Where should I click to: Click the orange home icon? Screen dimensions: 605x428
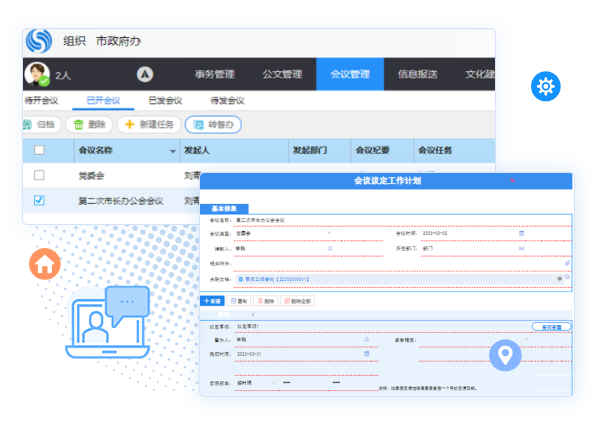[45, 264]
